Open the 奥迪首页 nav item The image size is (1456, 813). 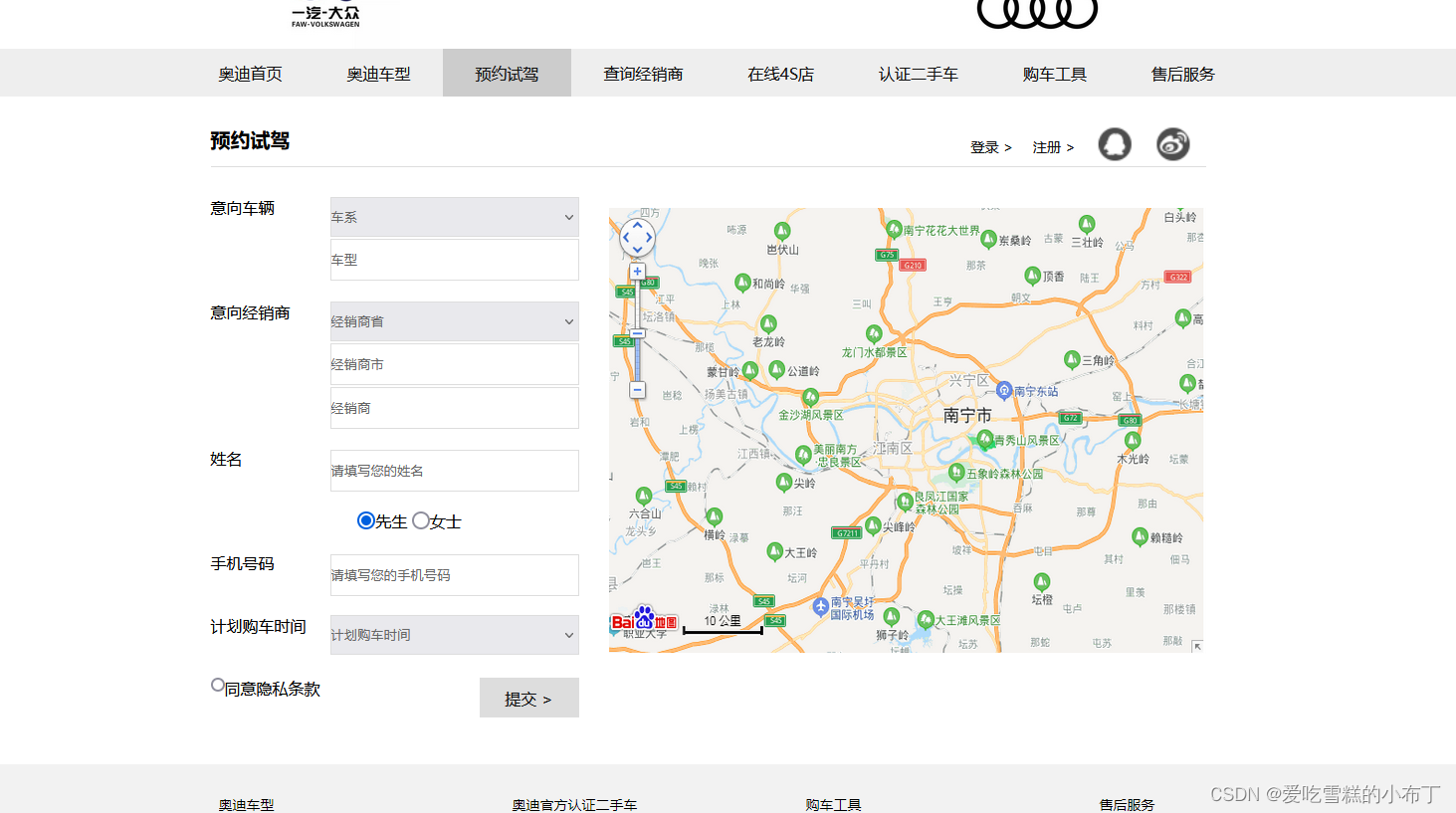[250, 74]
